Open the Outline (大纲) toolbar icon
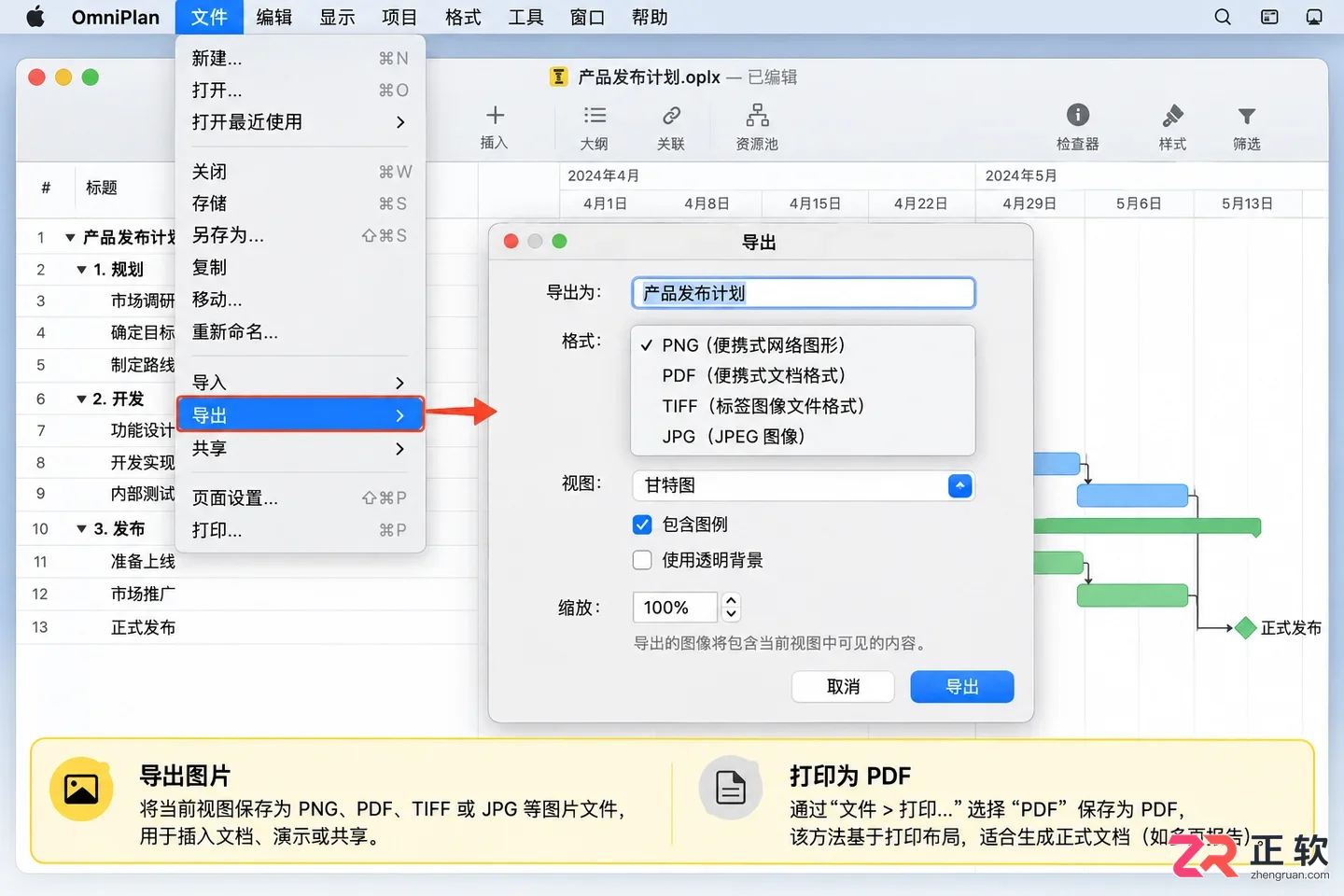Image resolution: width=1344 pixels, height=896 pixels. click(x=595, y=116)
